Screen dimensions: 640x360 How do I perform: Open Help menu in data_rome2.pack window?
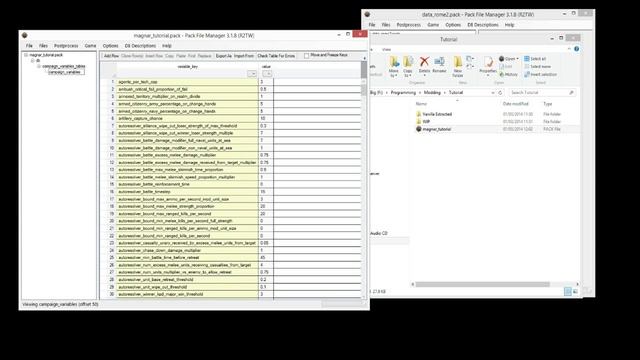509,25
